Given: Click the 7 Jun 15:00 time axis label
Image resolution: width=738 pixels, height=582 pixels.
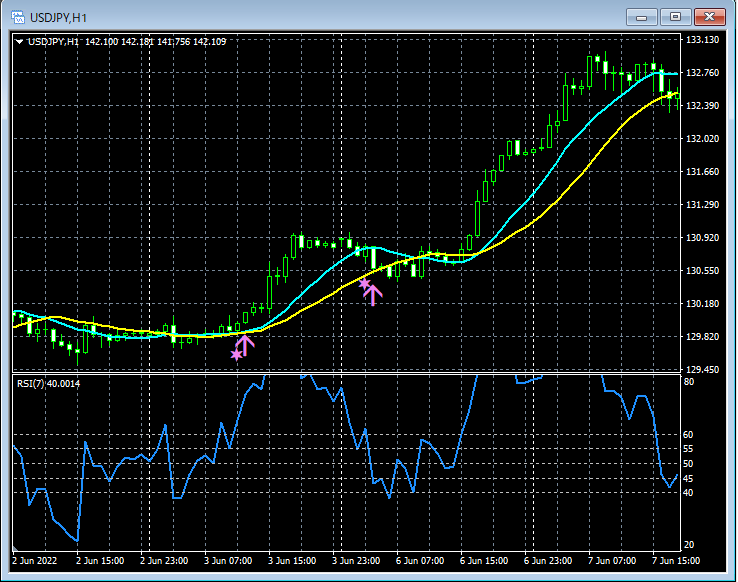Looking at the screenshot, I should [x=676, y=561].
